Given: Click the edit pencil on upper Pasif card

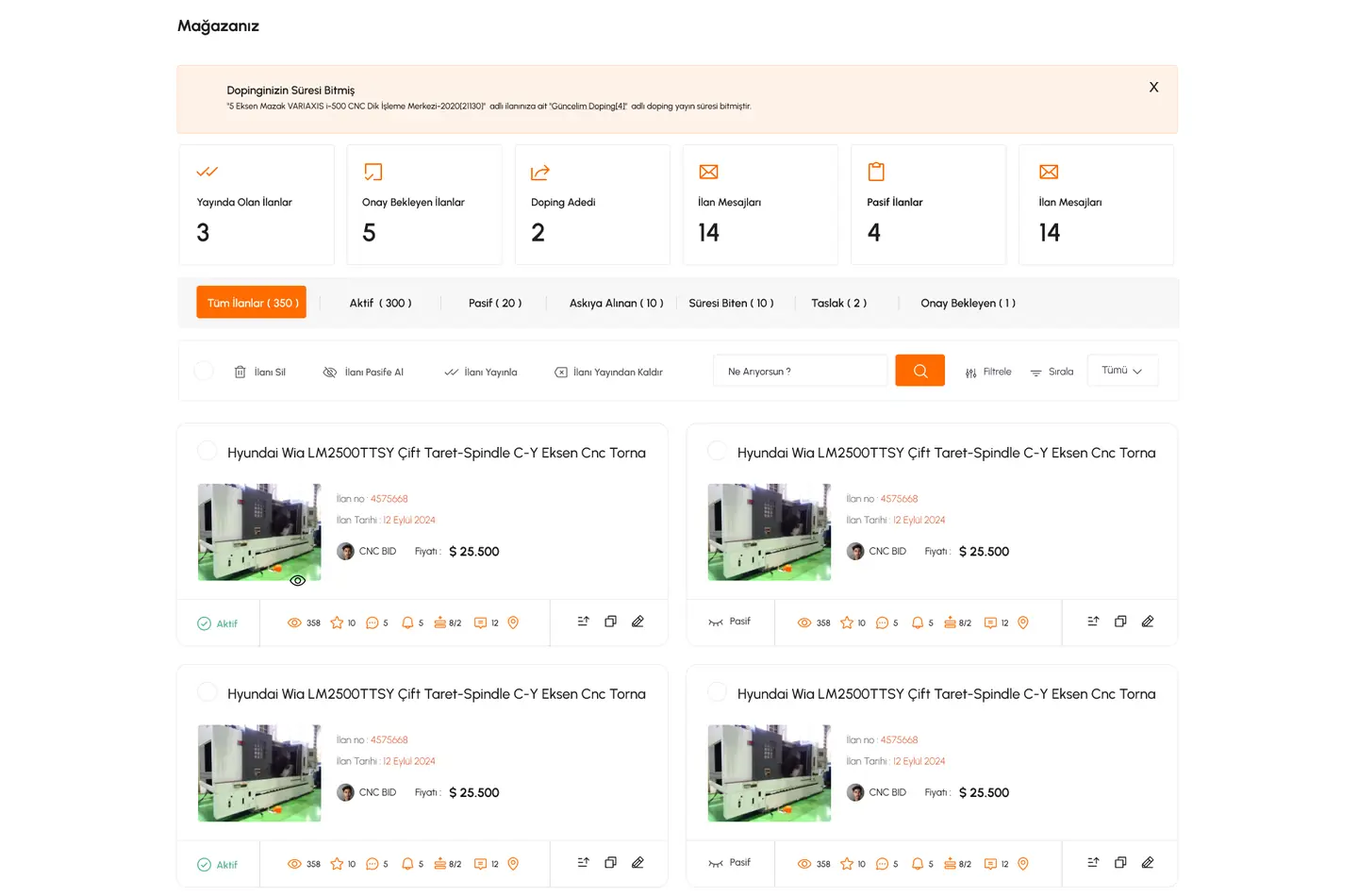Looking at the screenshot, I should (1148, 622).
